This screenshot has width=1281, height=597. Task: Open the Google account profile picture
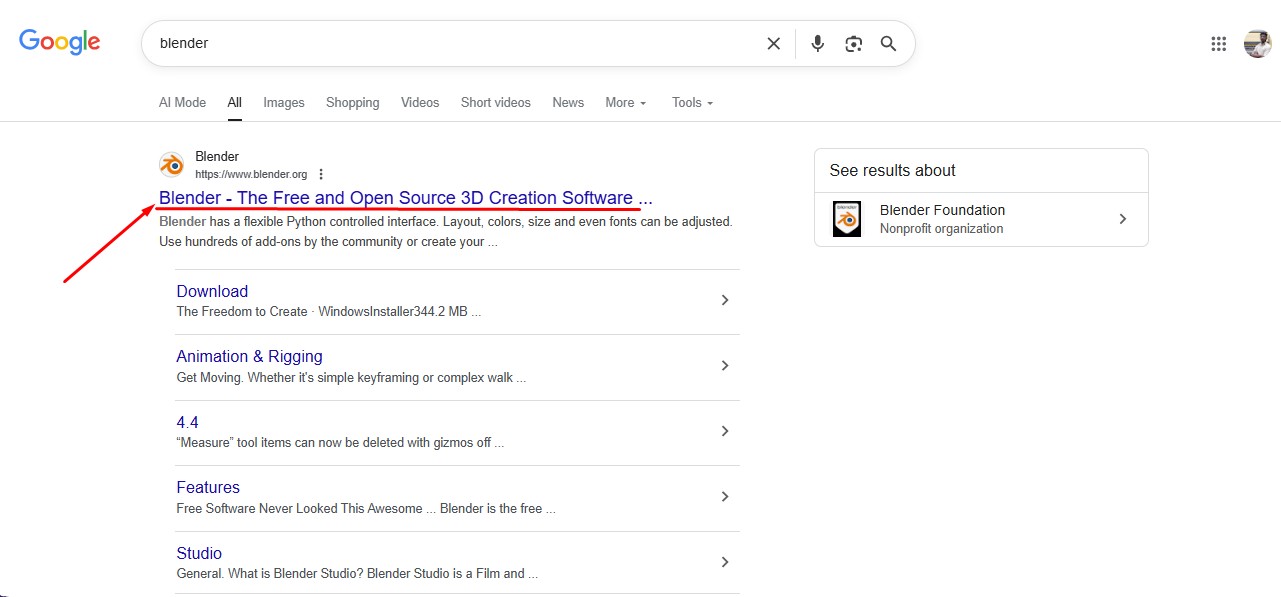coord(1257,44)
